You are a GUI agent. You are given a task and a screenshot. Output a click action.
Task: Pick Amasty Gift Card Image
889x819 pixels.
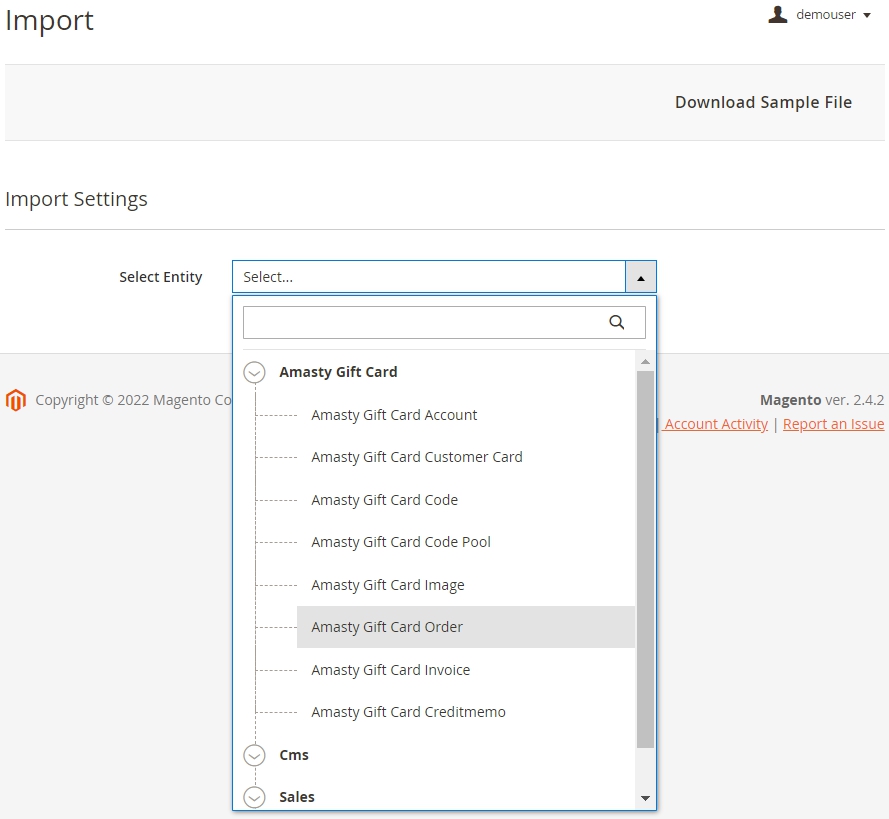point(388,585)
